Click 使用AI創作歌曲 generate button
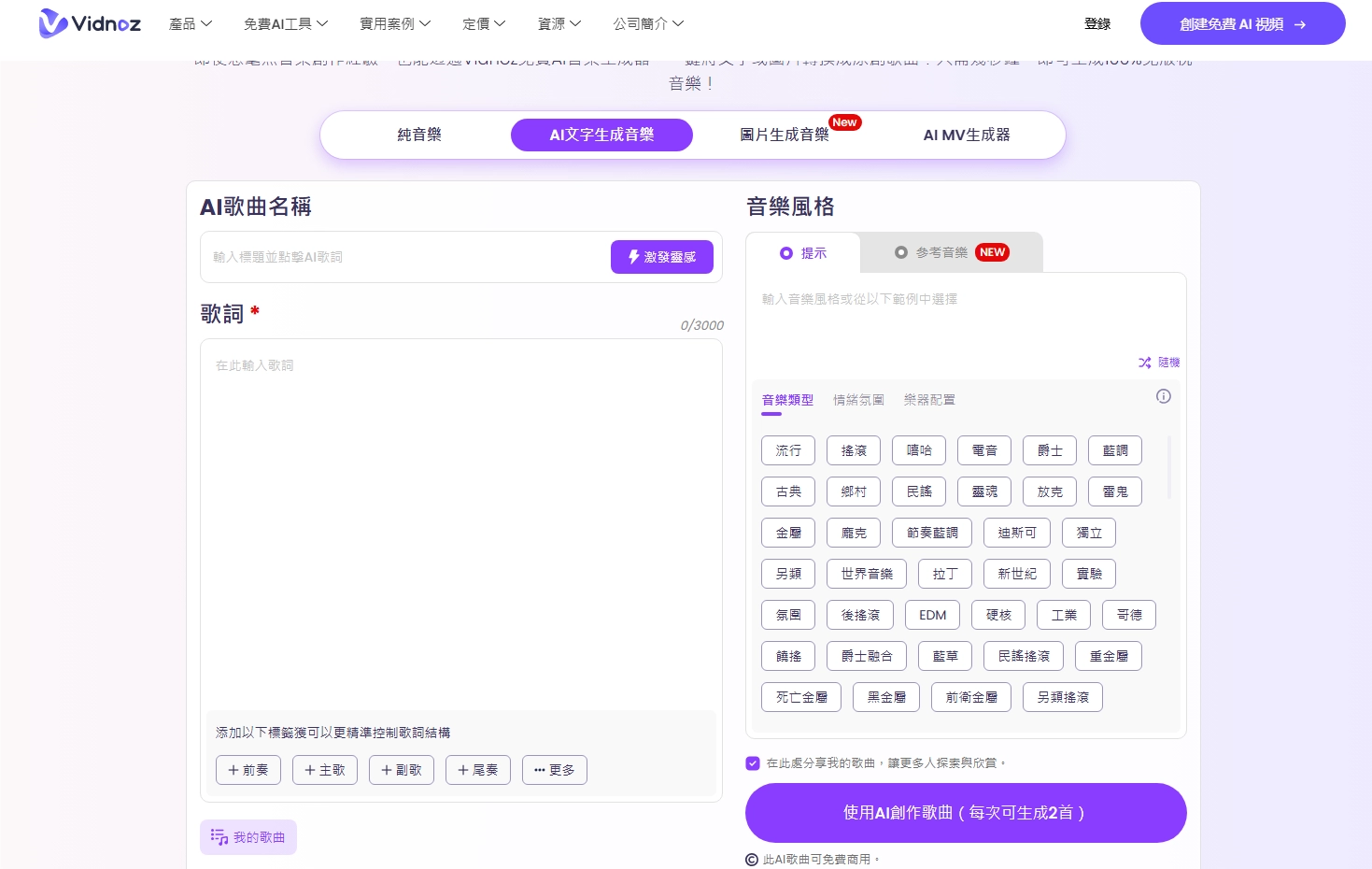Screen dimensions: 1372x869 tap(965, 813)
